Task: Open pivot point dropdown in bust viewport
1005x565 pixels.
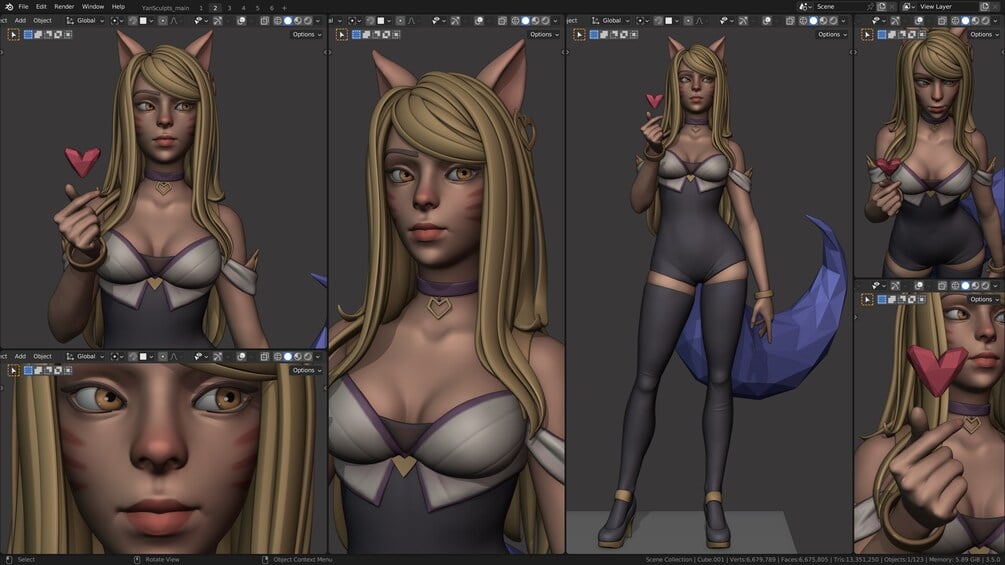Action: pyautogui.click(x=117, y=20)
